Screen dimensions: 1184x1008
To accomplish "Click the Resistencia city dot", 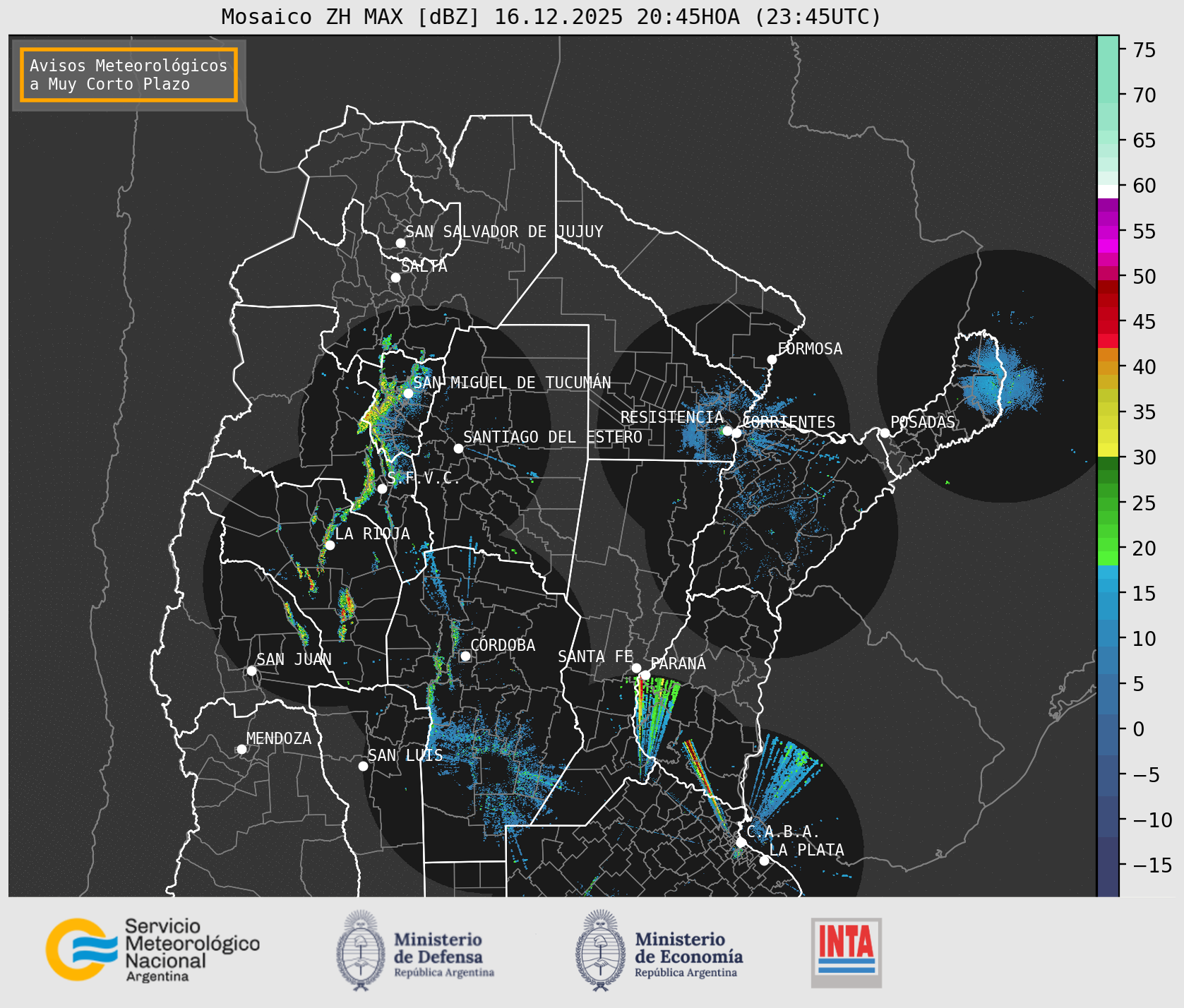I will click(x=727, y=431).
